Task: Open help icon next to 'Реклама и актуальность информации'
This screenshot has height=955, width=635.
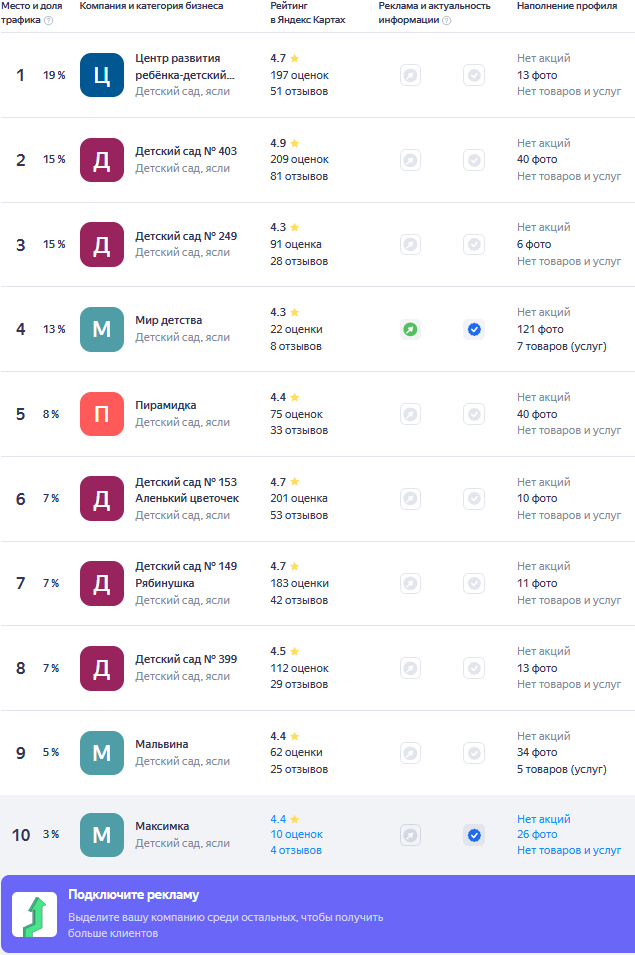Action: (446, 20)
